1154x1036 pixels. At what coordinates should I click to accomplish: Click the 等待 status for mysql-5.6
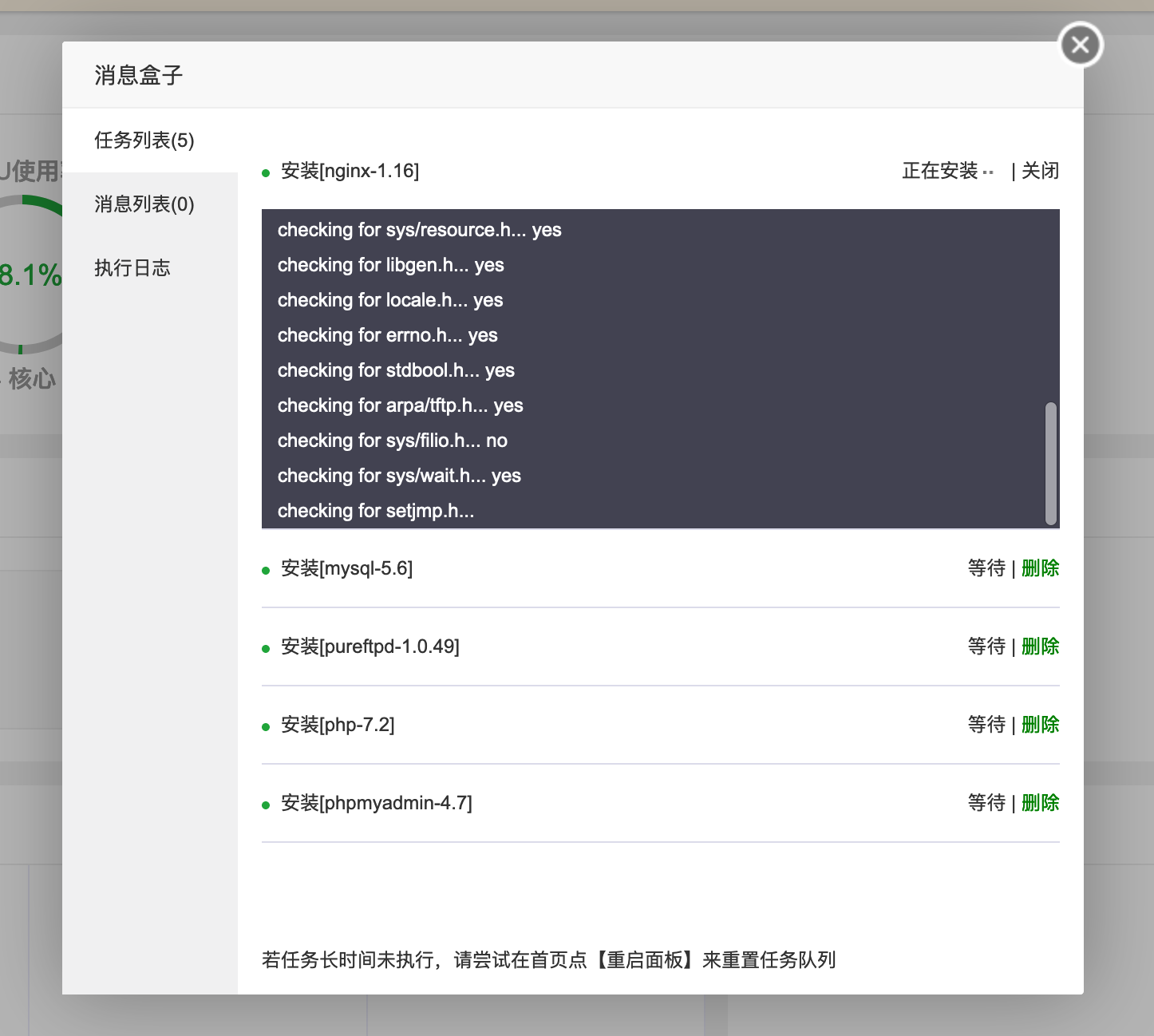[x=986, y=568]
